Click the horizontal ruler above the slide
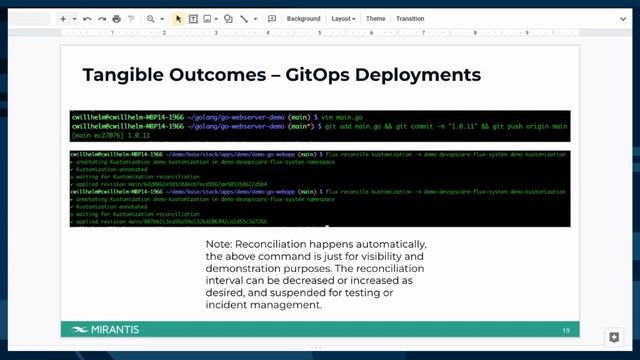640x360 pixels. [320, 33]
